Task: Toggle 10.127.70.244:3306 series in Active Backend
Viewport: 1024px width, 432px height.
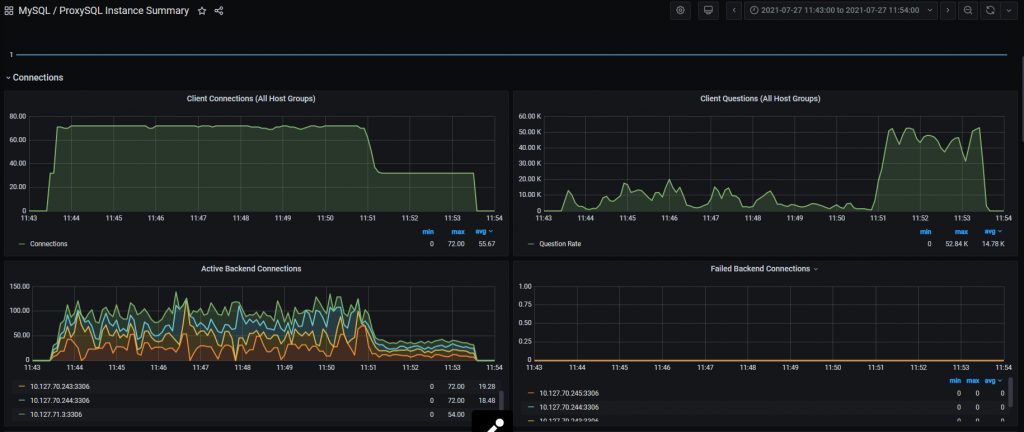Action: tap(59, 400)
